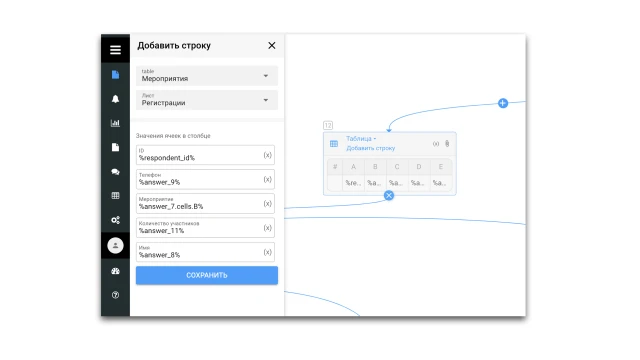Click Сохранить button
This screenshot has width=640, height=360.
point(207,276)
